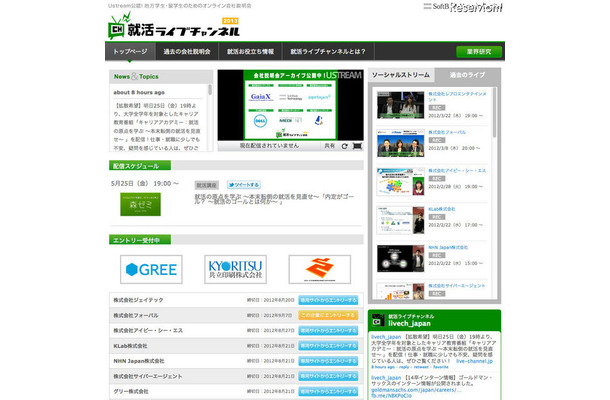Screen dimensions: 610x400
Task: Click retweet under the first tweet
Action: (x=421, y=367)
